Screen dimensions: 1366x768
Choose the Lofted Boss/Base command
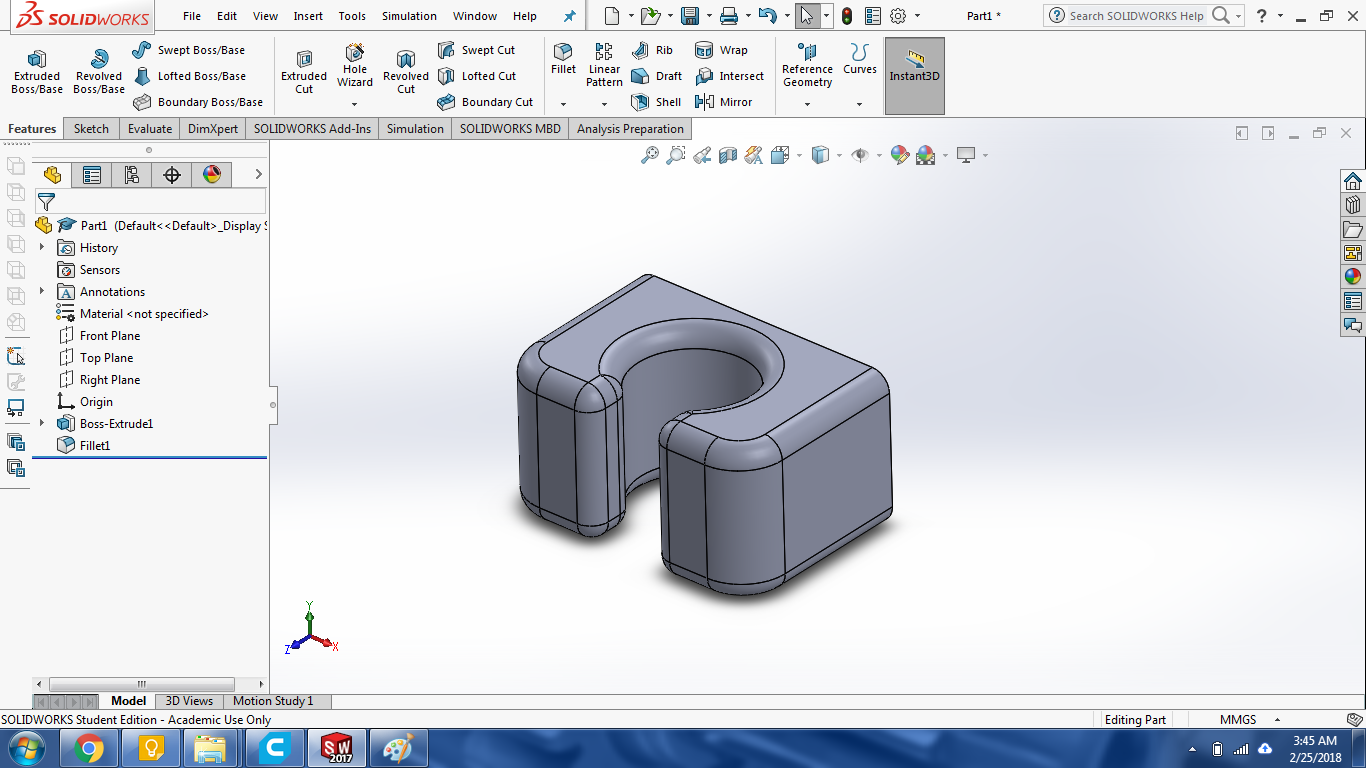pyautogui.click(x=189, y=76)
